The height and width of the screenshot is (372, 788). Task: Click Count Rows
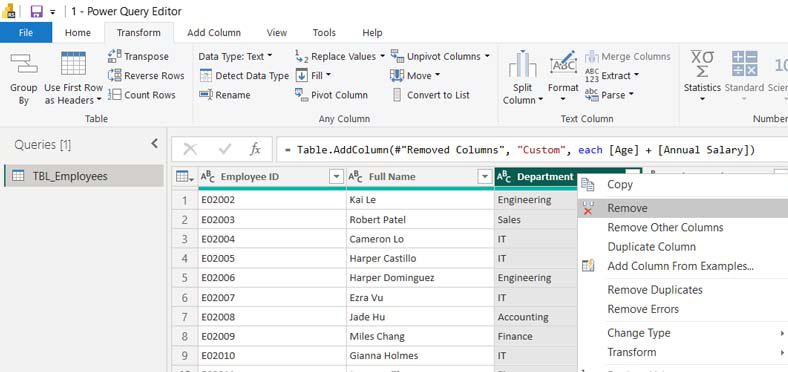(142, 95)
